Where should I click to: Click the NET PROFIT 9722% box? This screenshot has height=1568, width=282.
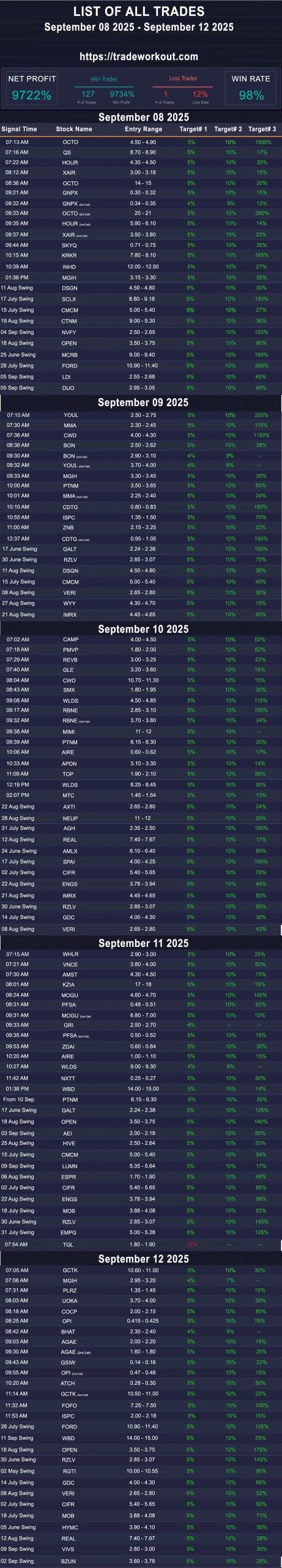pos(32,88)
